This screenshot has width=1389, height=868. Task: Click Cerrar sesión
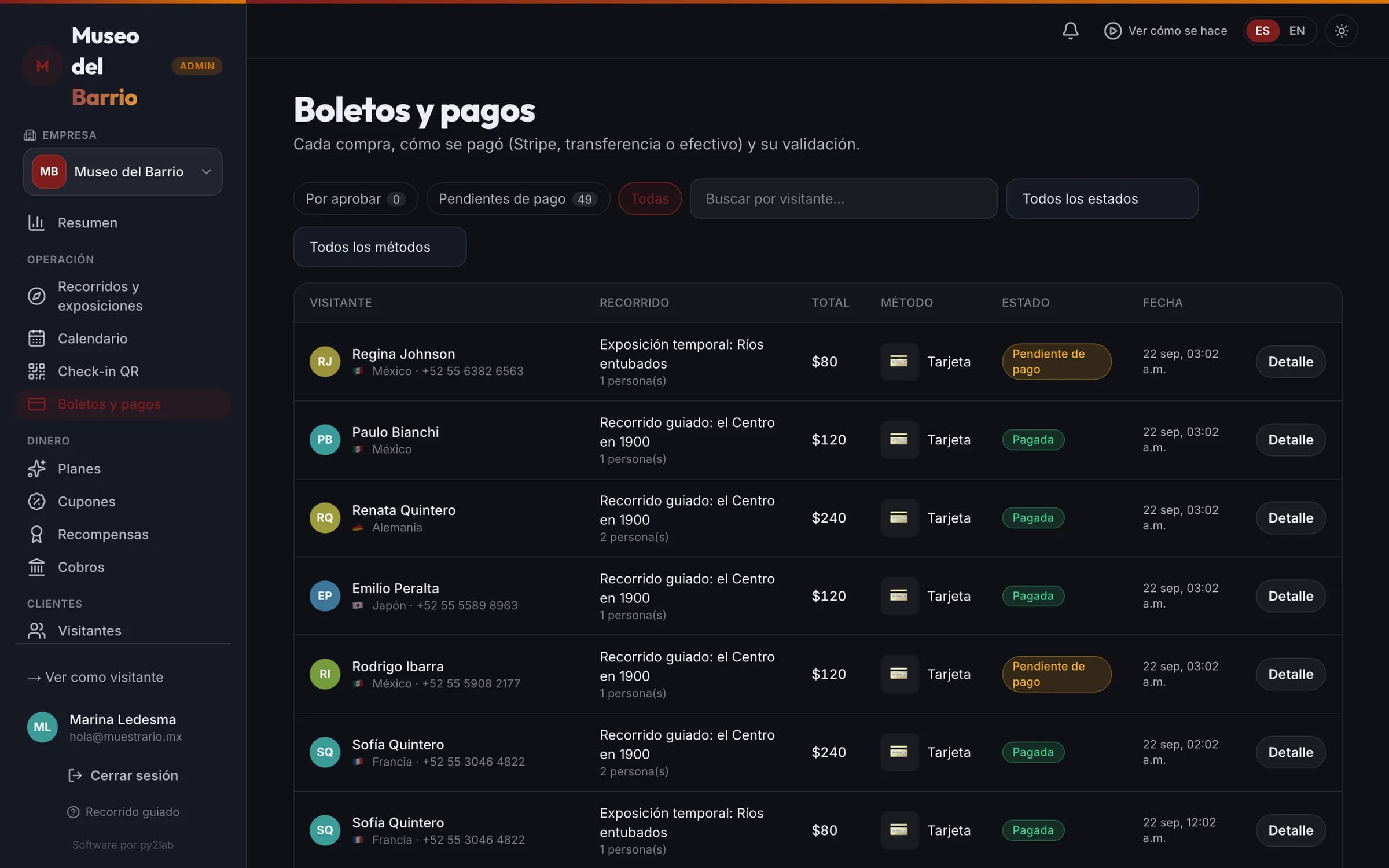pos(123,775)
